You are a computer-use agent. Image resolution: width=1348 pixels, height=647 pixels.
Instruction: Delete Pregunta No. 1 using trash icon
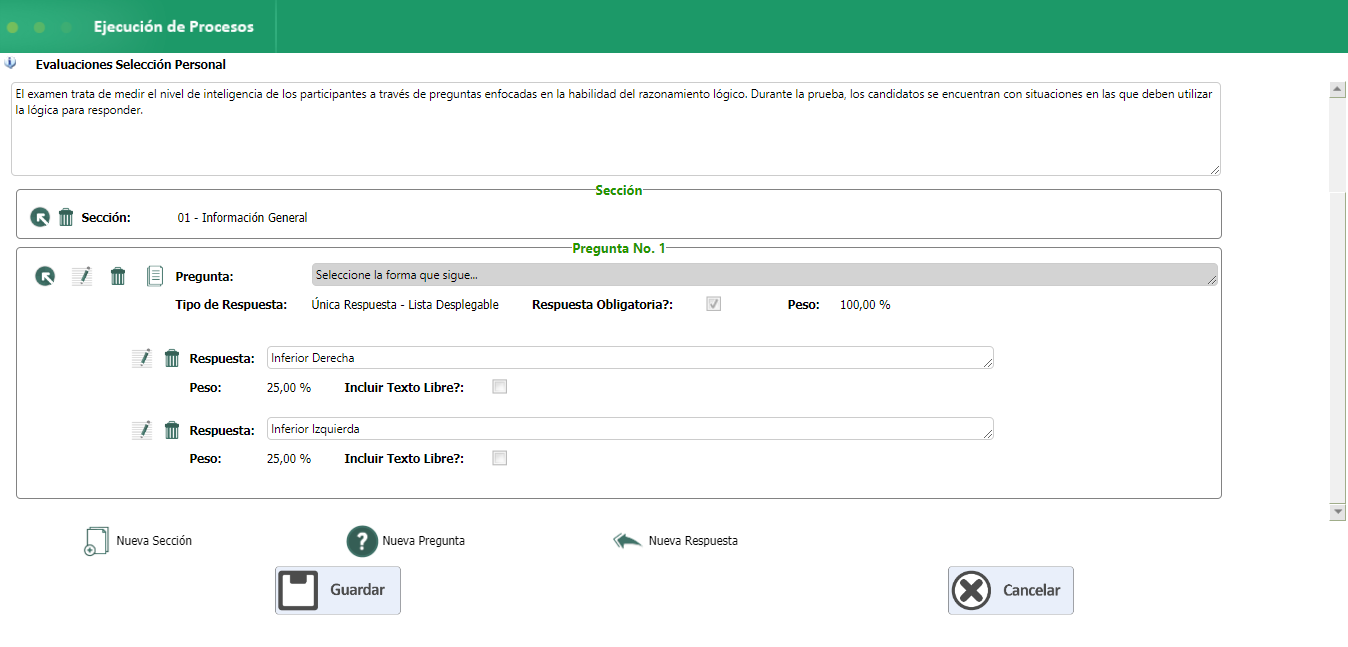[x=118, y=276]
